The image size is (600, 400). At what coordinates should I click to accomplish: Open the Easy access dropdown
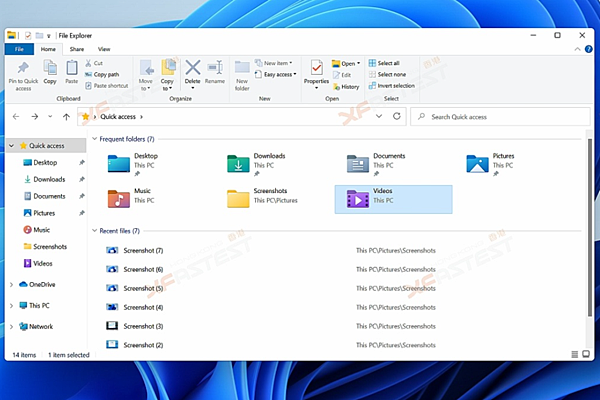tap(276, 74)
